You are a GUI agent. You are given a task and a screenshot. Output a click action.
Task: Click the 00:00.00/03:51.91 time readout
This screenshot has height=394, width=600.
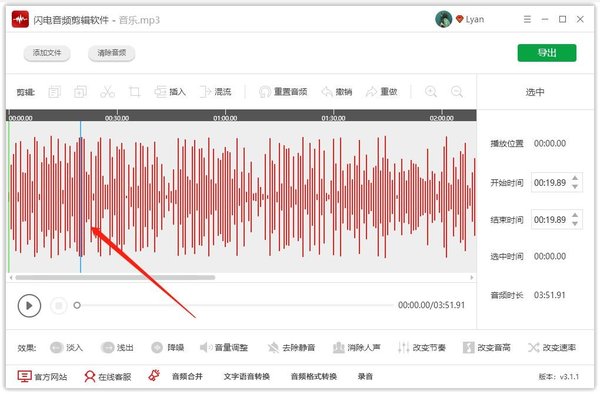[x=431, y=305]
